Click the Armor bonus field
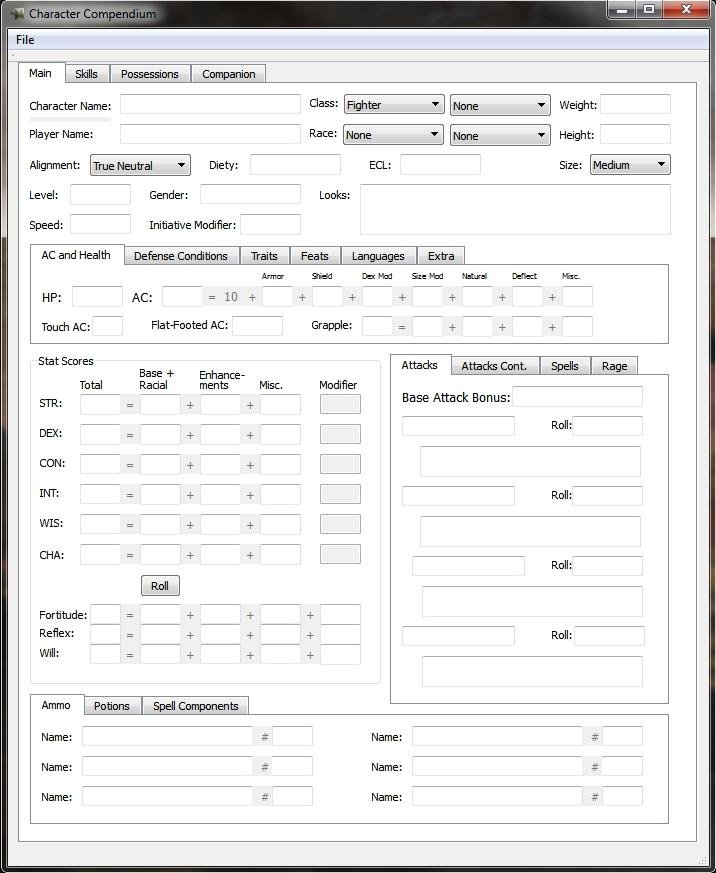 pos(278,297)
